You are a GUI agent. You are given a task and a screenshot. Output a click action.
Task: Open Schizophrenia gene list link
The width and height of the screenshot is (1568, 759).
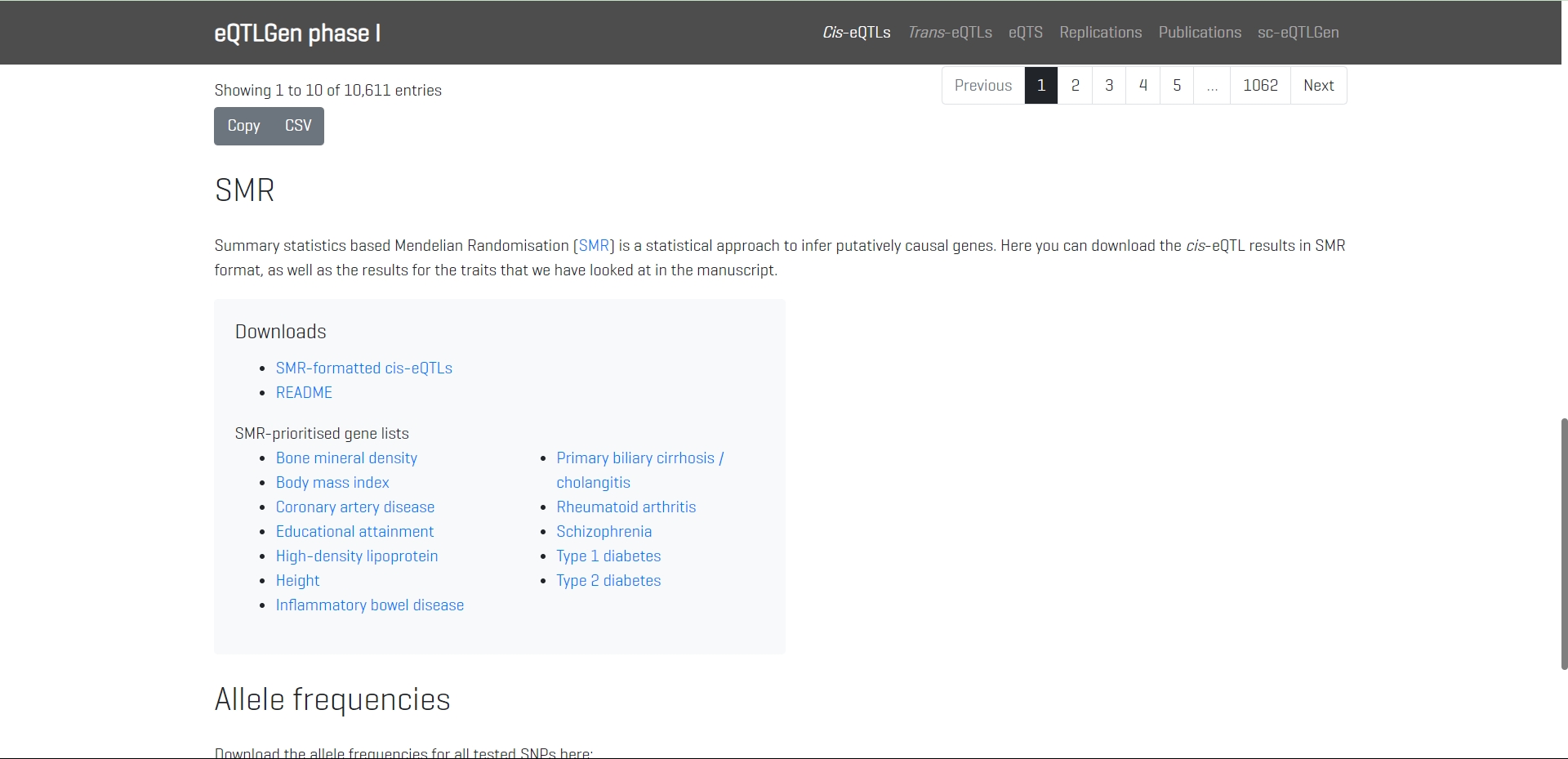604,532
